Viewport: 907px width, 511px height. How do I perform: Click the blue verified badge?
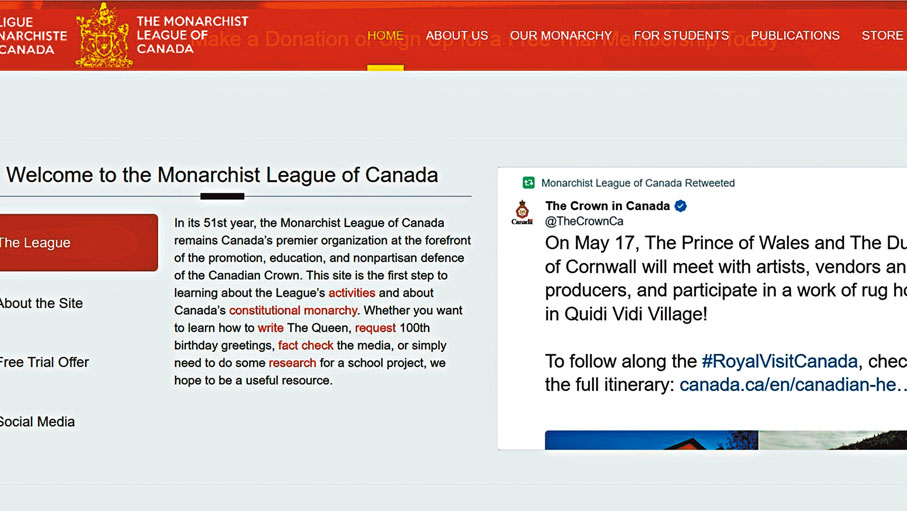[681, 206]
